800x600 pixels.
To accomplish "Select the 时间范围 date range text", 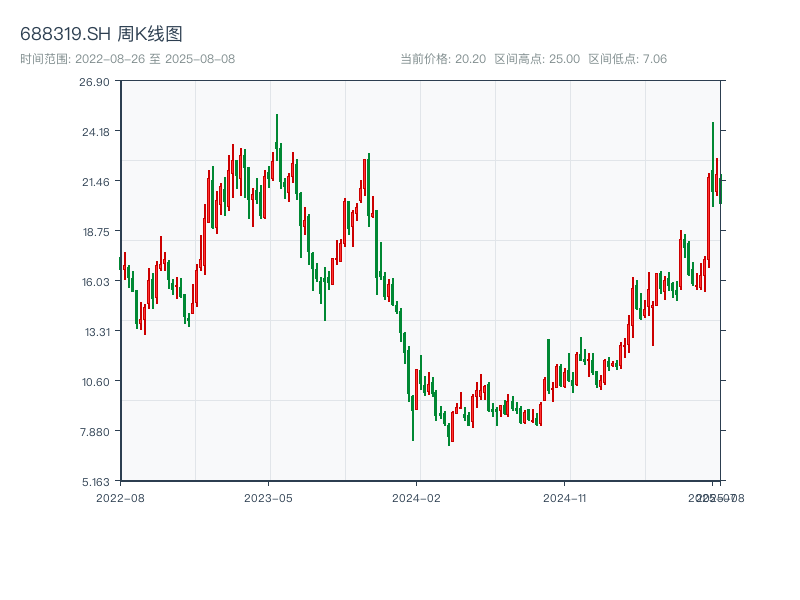I will (x=128, y=59).
